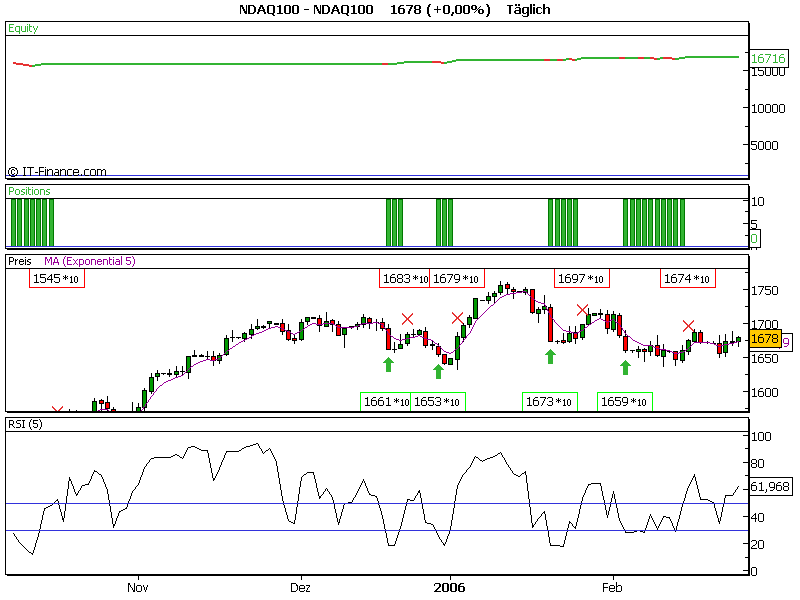The width and height of the screenshot is (800, 600).
Task: Click the 10 label on Positions axis
Action: coord(758,202)
